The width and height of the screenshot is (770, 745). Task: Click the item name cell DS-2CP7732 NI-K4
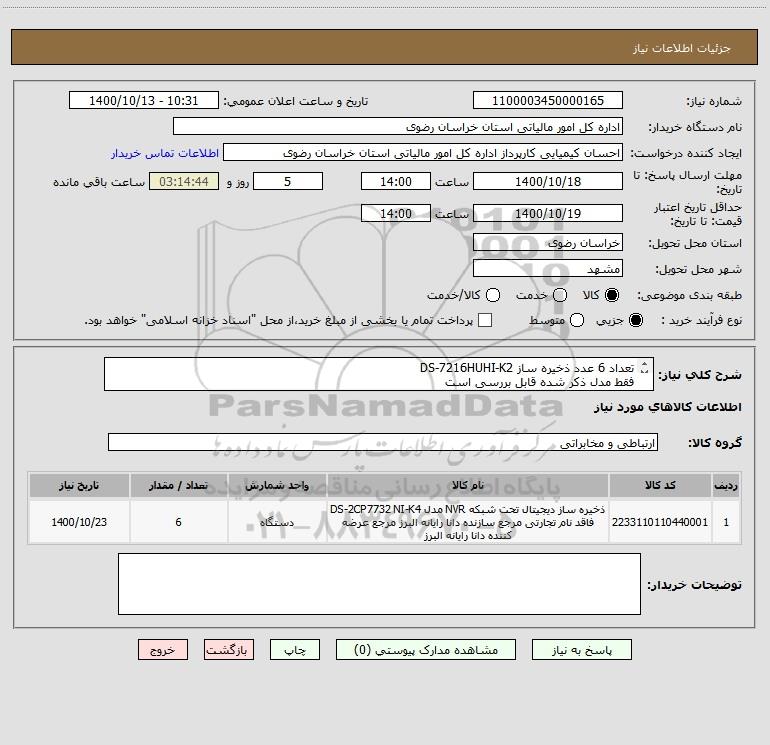tap(468, 522)
